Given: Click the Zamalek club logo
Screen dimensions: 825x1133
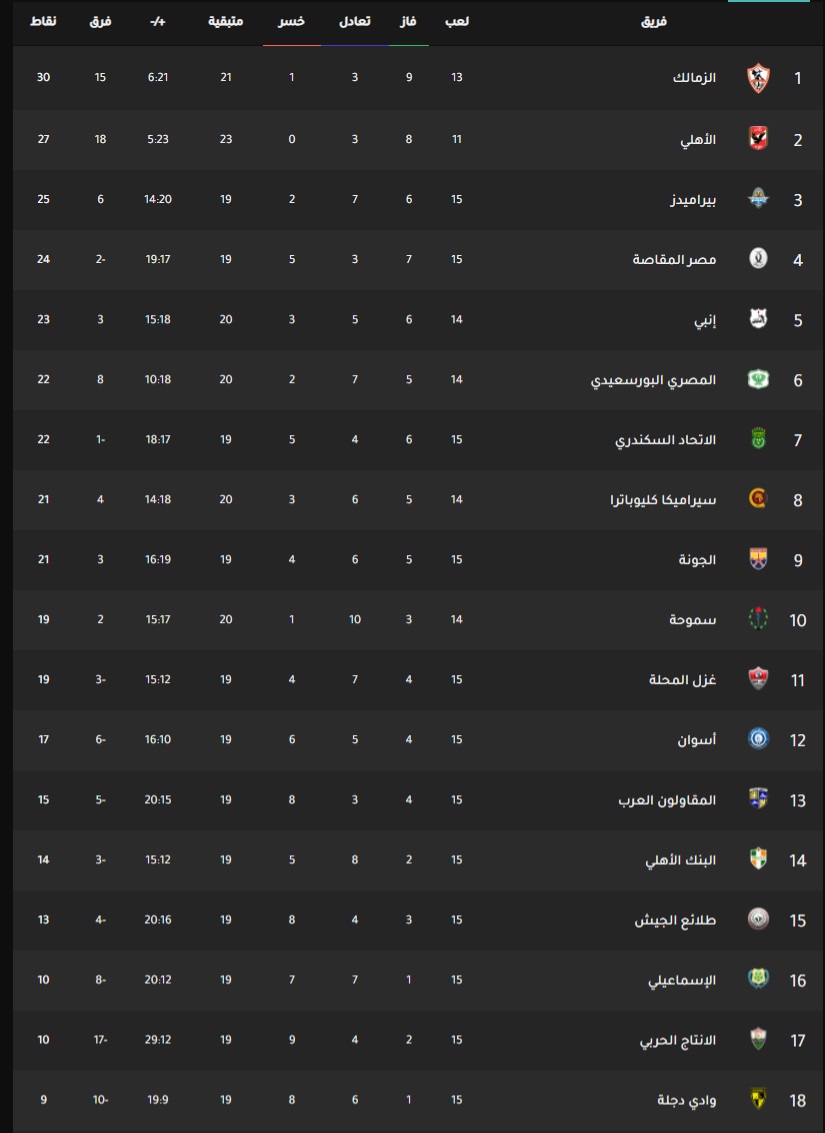Looking at the screenshot, I should coord(758,78).
